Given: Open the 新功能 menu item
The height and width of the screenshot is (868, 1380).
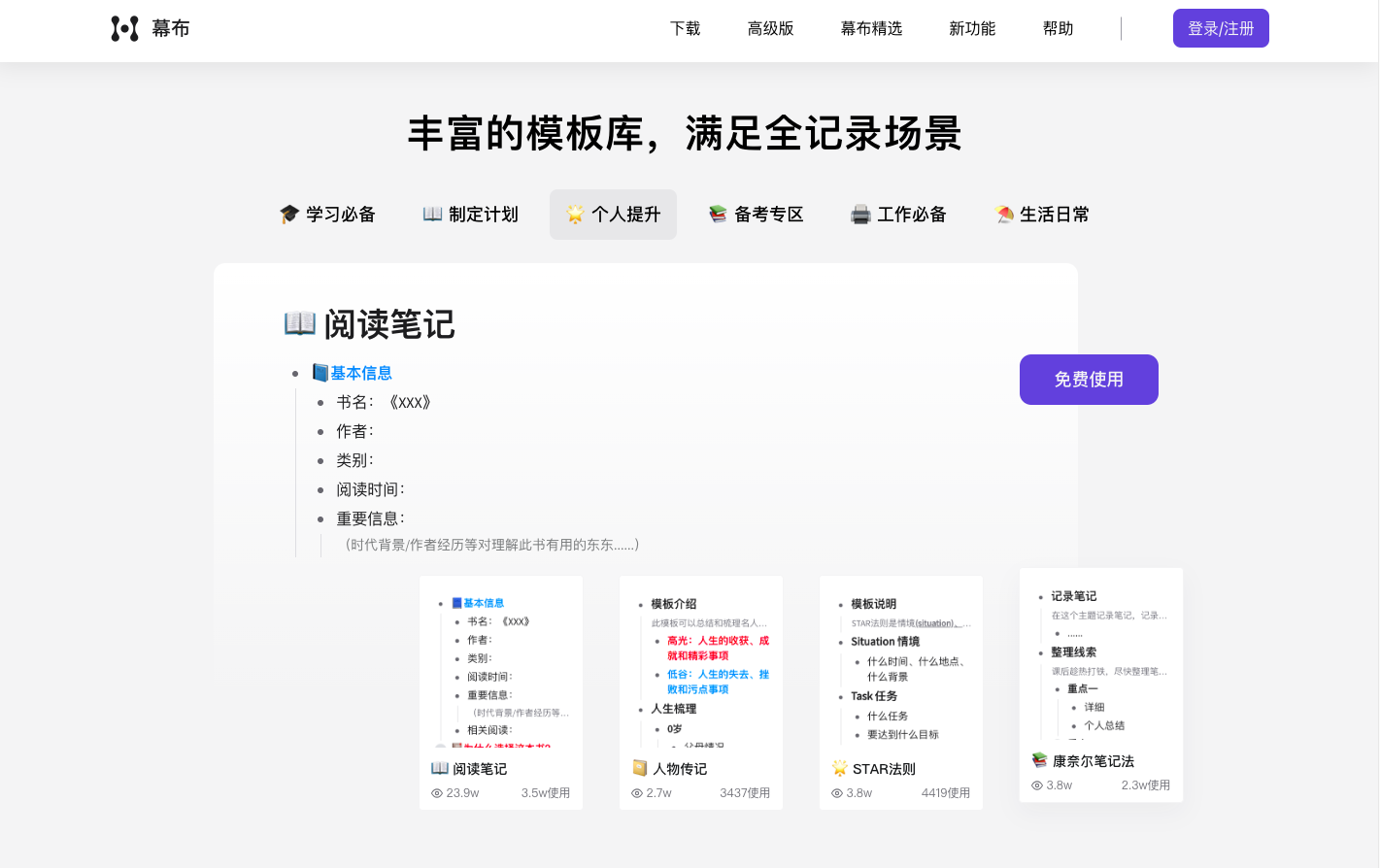Looking at the screenshot, I should tap(972, 28).
